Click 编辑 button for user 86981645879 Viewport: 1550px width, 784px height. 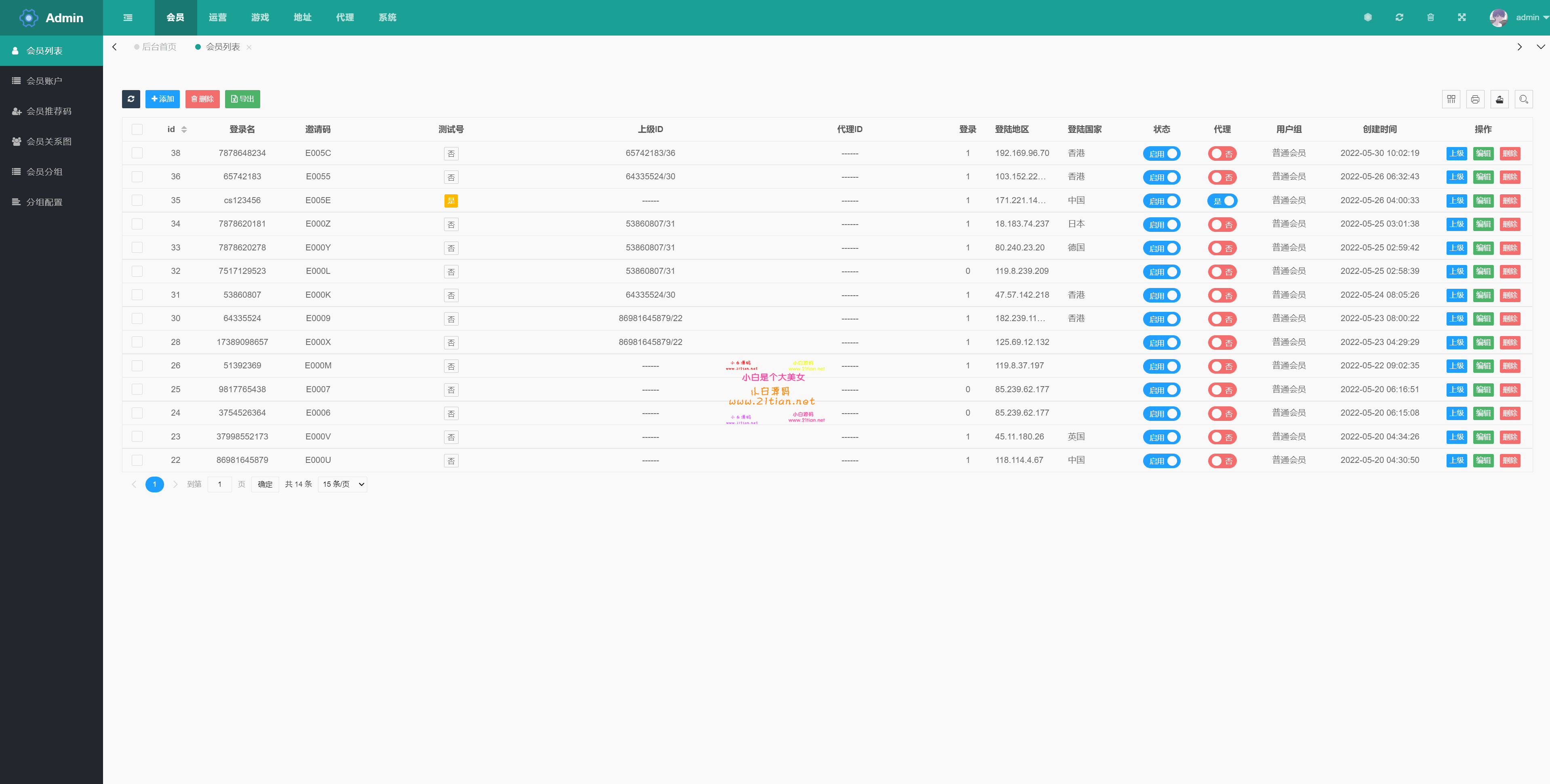(x=1483, y=460)
